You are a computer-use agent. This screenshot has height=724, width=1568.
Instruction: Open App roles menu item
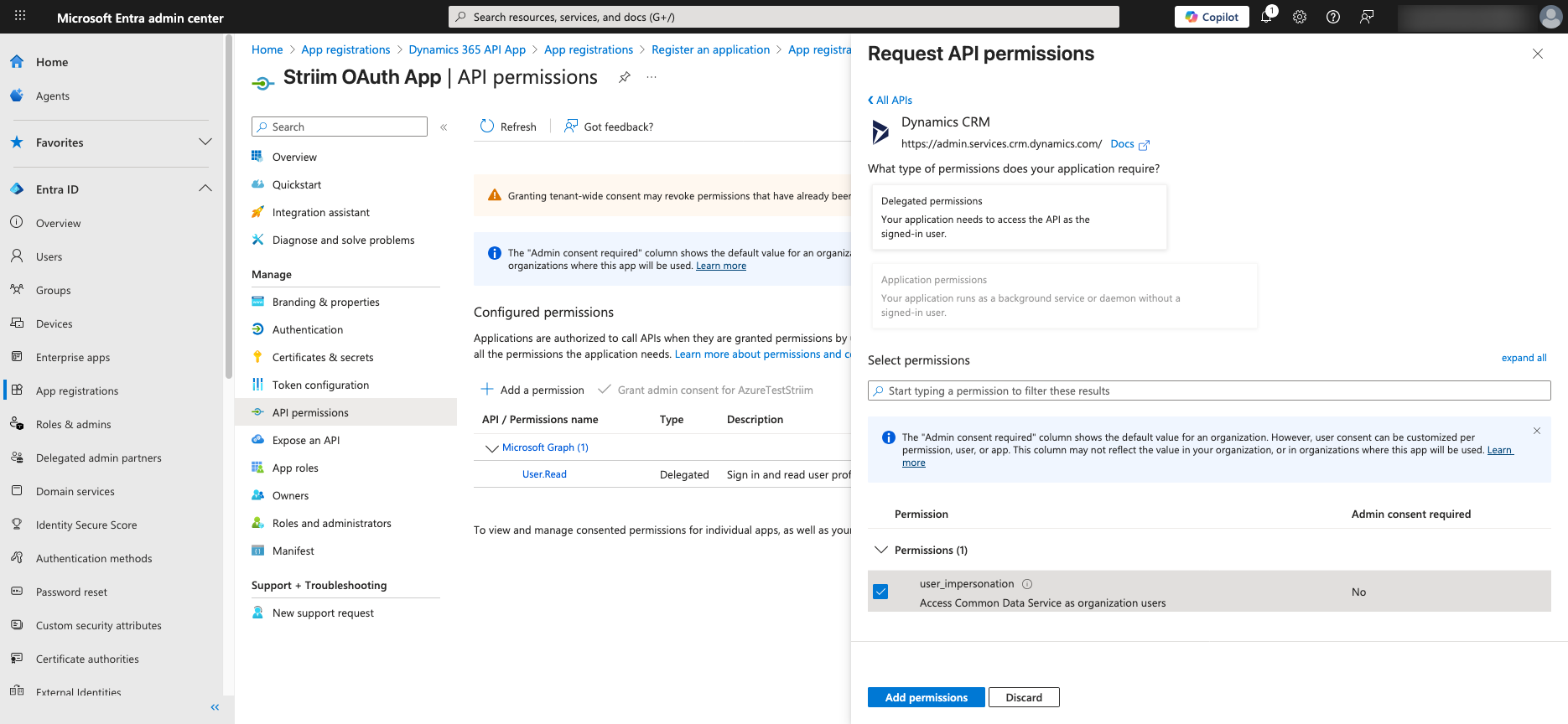295,468
